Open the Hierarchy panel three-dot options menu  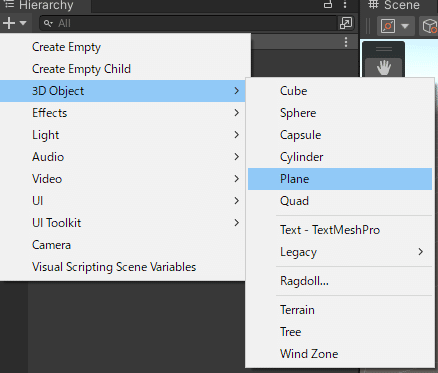[345, 5]
